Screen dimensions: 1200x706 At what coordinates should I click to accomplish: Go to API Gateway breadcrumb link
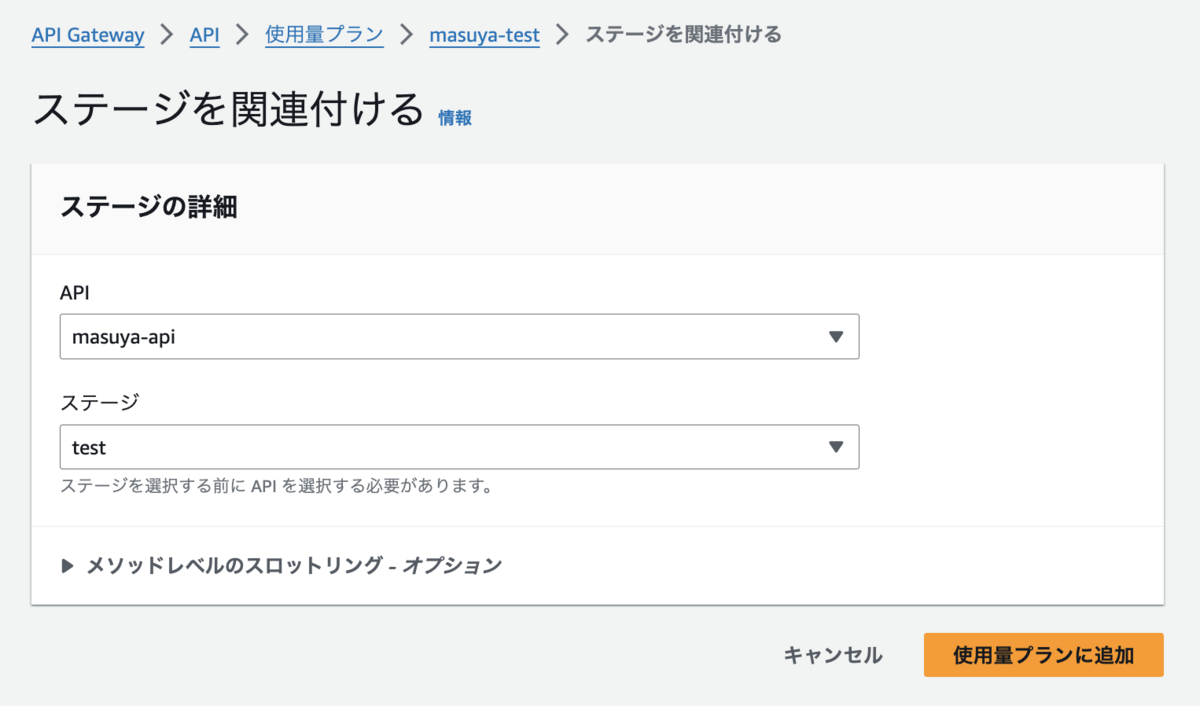pyautogui.click(x=88, y=35)
